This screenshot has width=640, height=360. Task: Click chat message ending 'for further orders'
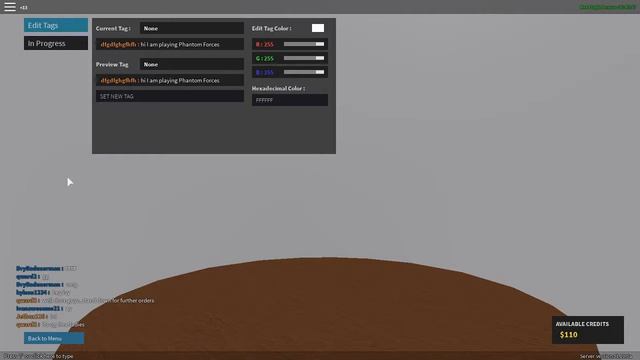[85, 300]
